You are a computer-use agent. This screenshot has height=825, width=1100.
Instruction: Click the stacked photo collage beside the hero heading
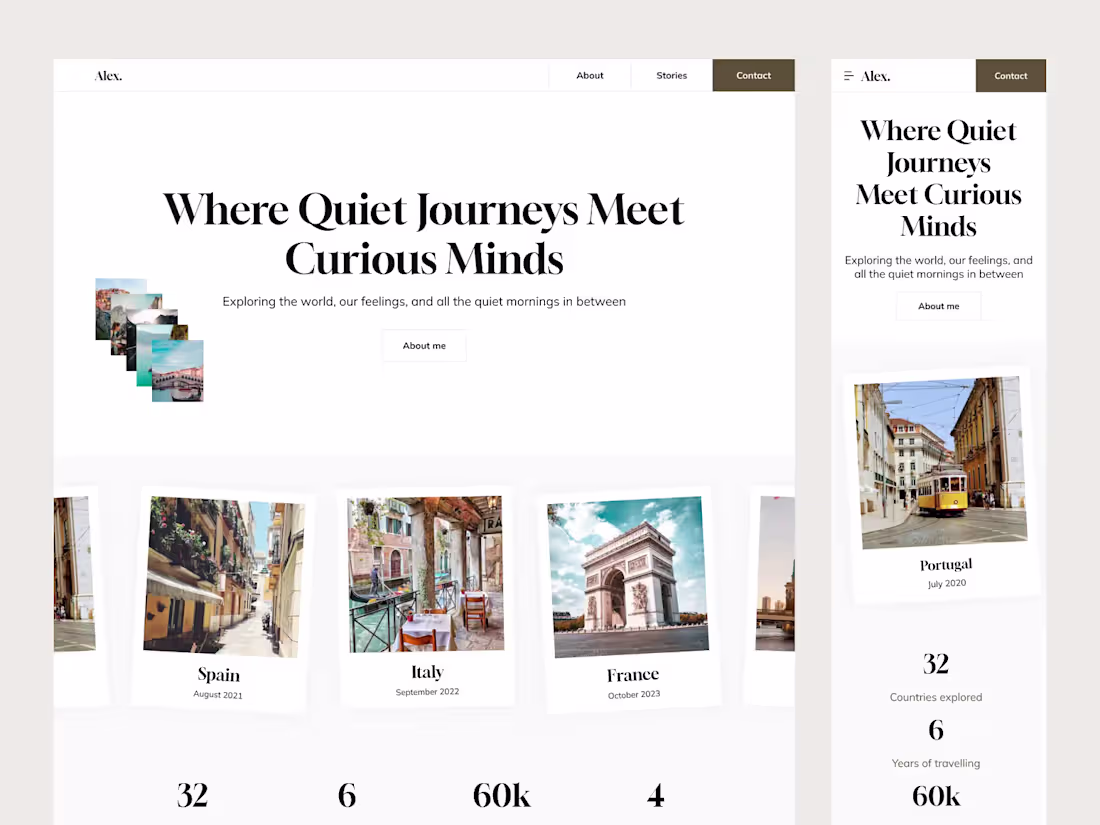(x=148, y=338)
